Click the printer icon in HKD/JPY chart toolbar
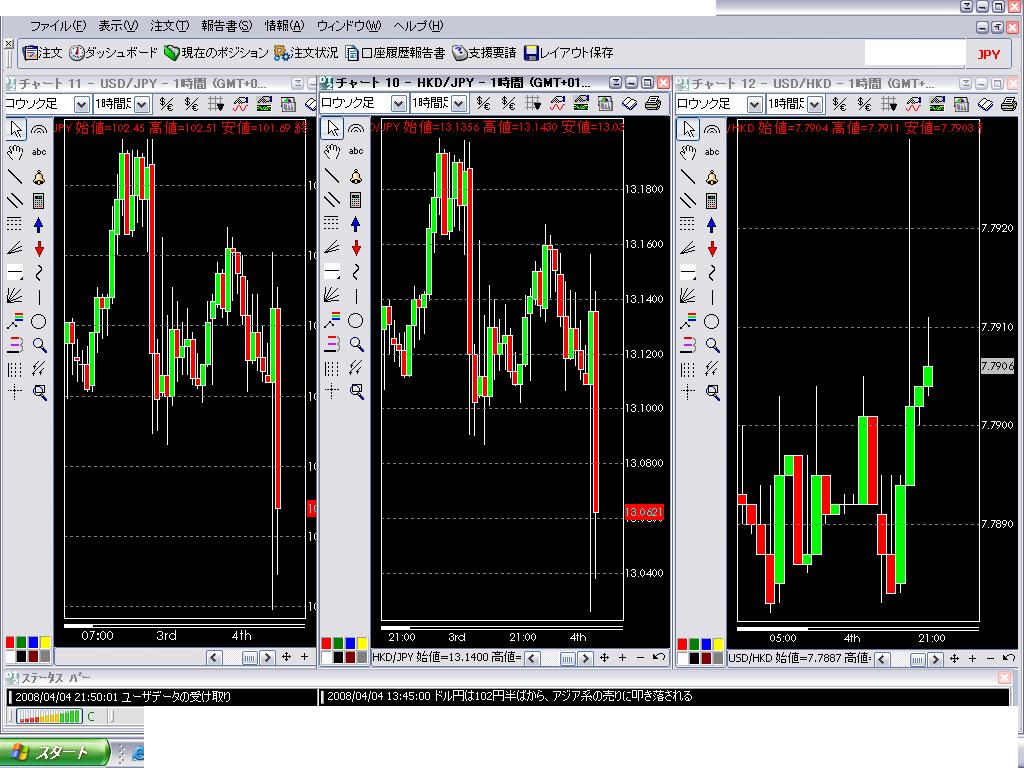The image size is (1024, 768). point(652,103)
